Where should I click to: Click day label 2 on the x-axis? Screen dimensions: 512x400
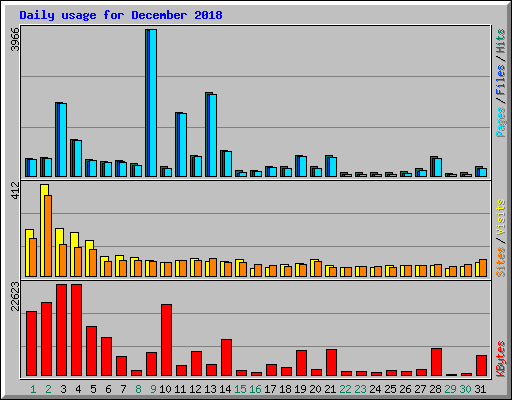click(48, 389)
